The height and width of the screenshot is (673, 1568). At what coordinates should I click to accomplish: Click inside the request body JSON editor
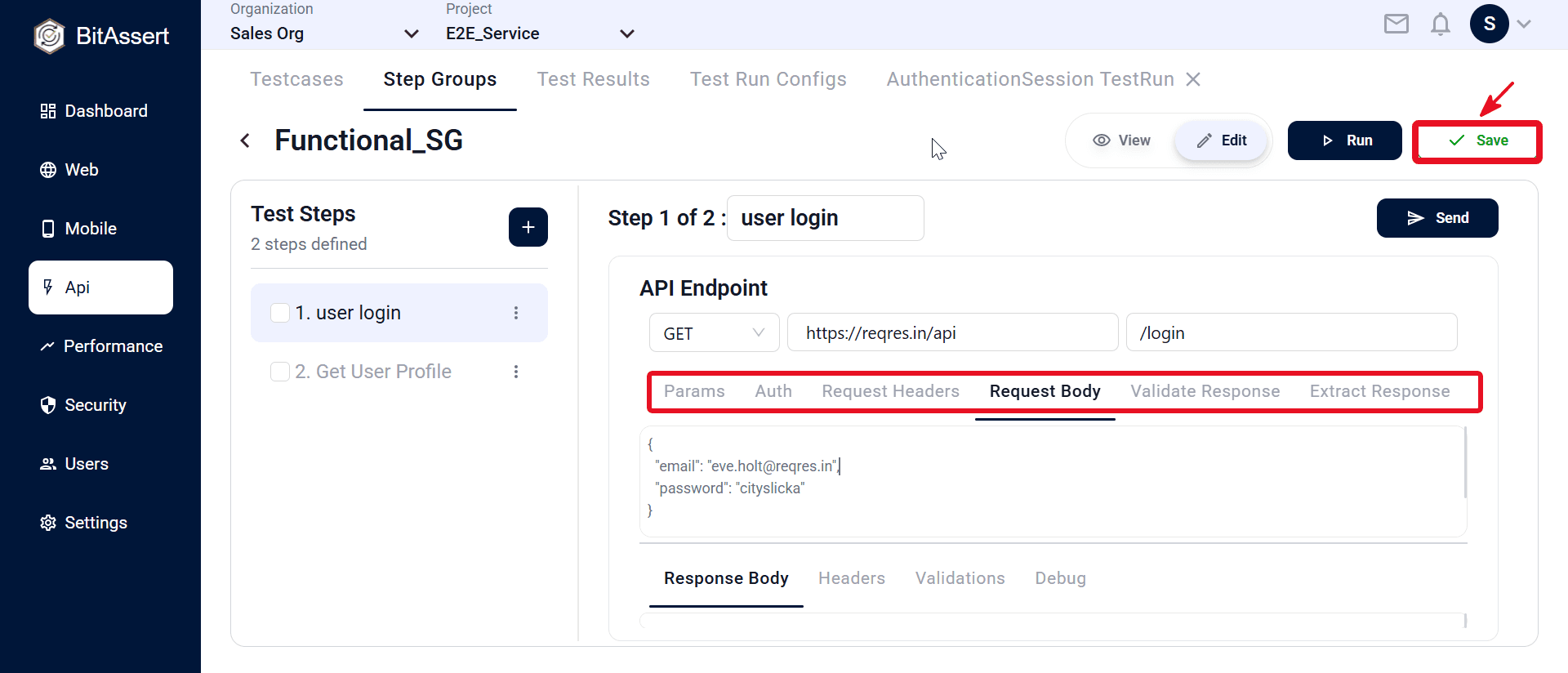click(1053, 481)
